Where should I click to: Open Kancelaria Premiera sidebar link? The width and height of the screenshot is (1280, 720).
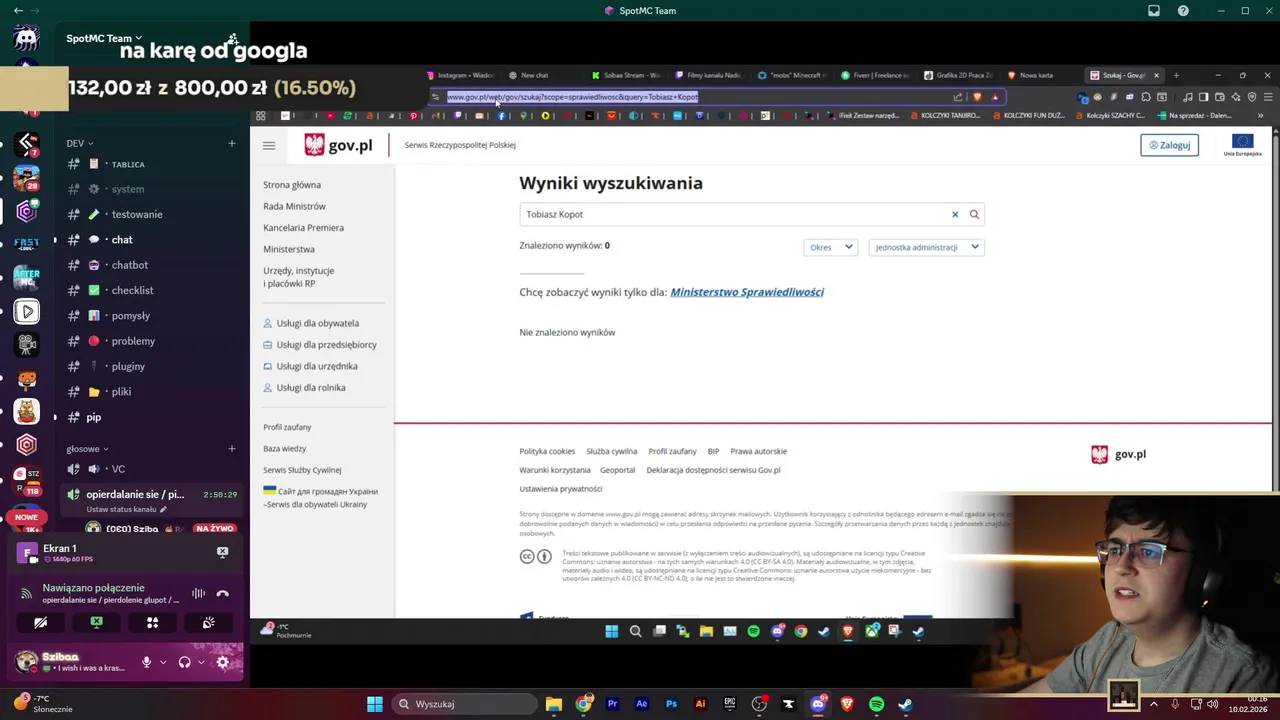pos(303,228)
